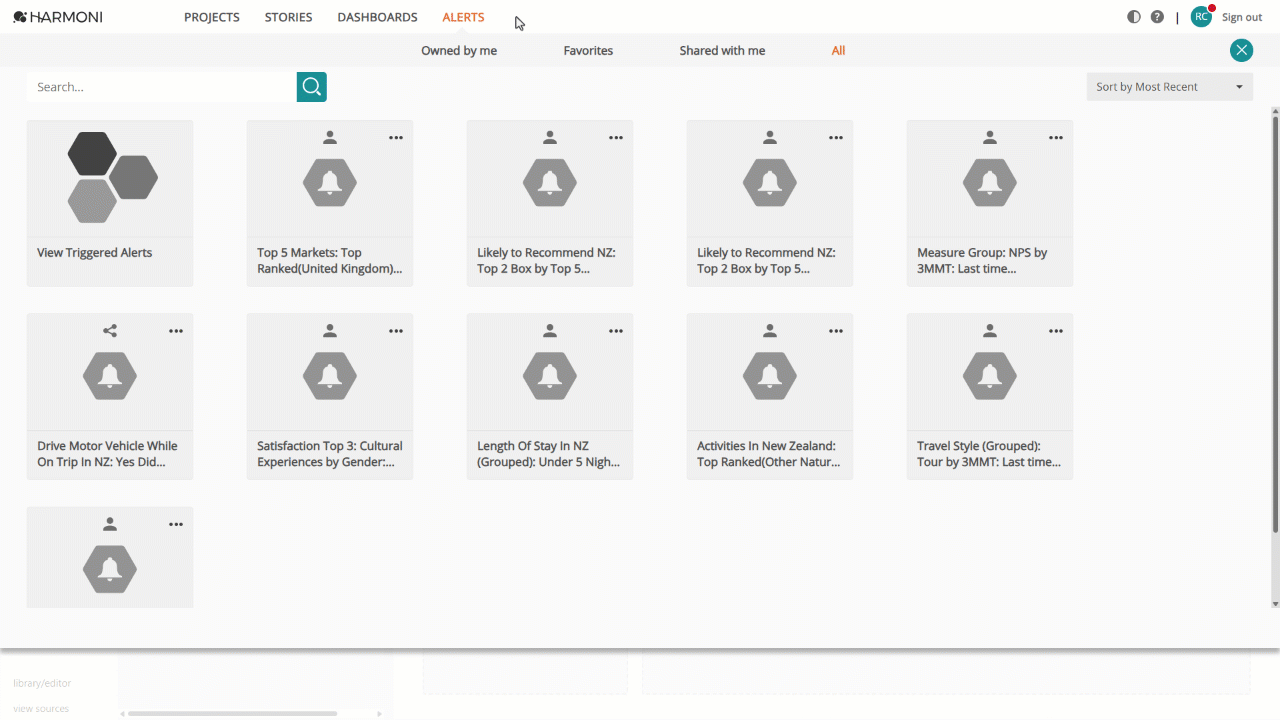Screen dimensions: 1280x720
Task: Open the three-dot menu on the Measure Group NPS alert
Action: (x=1056, y=138)
